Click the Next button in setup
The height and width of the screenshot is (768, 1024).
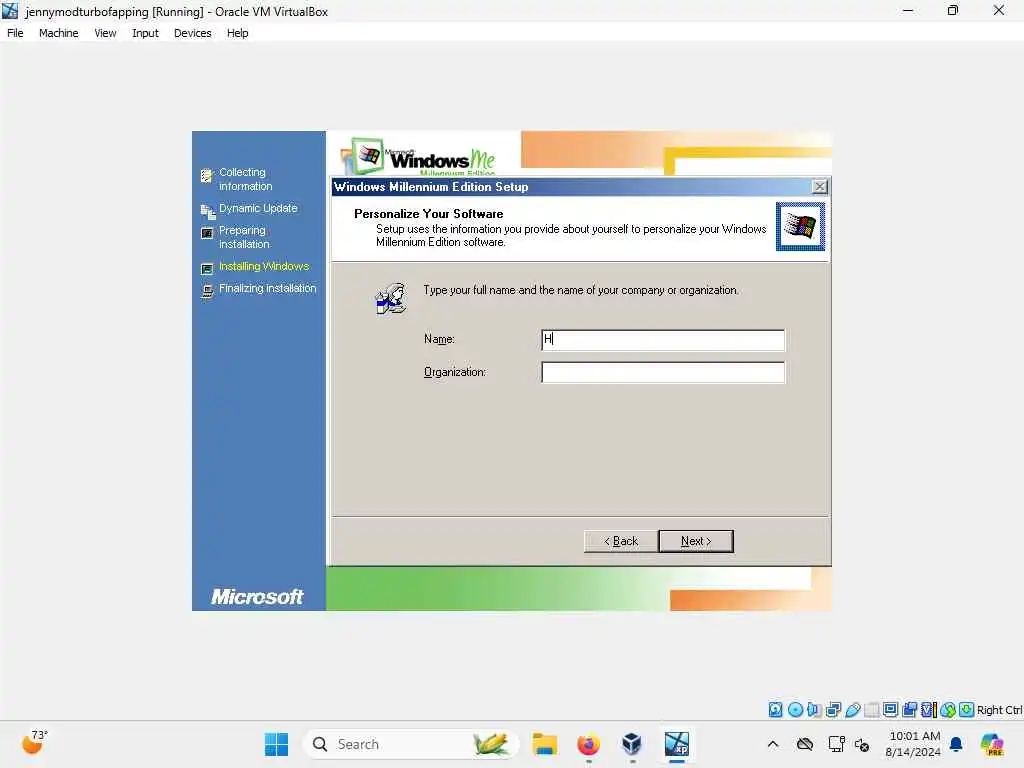(x=696, y=541)
